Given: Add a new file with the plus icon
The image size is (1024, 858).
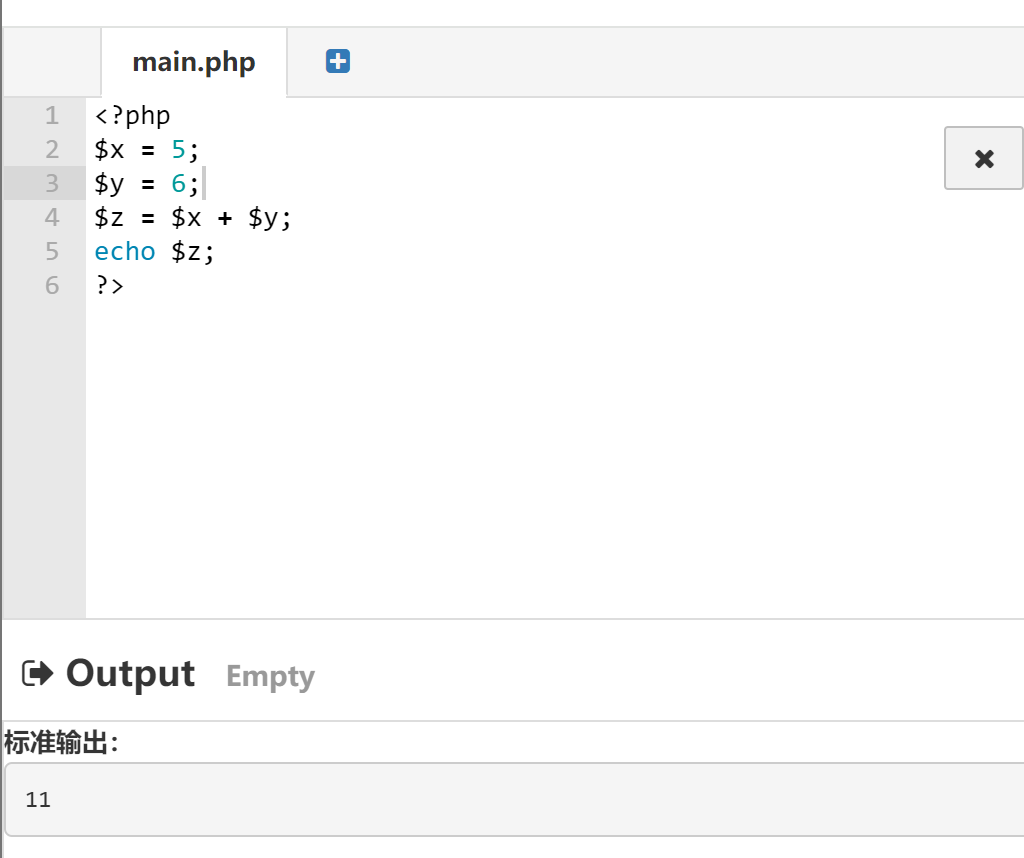Looking at the screenshot, I should pyautogui.click(x=338, y=61).
